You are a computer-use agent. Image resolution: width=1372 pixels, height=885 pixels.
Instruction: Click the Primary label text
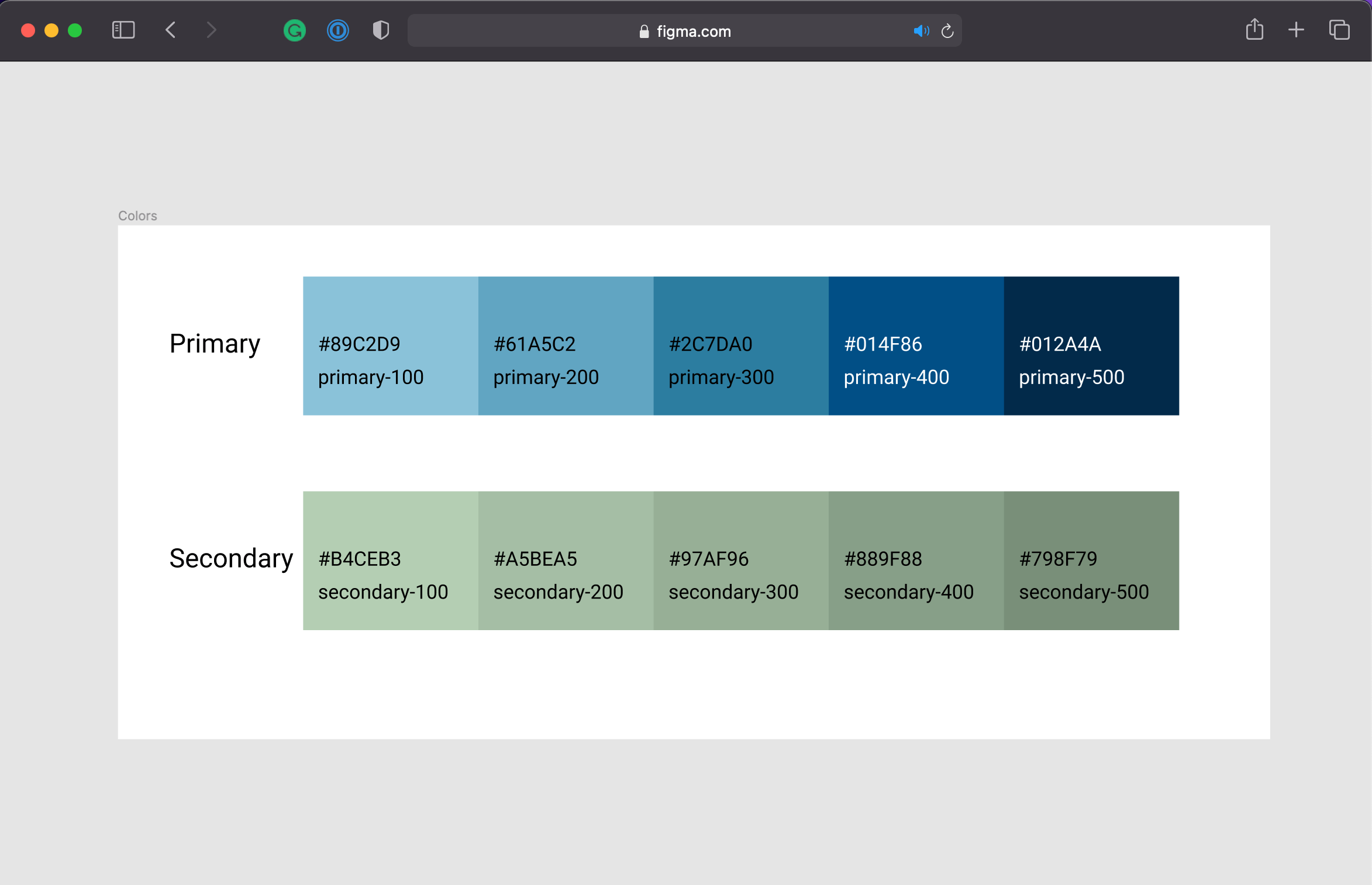coord(213,343)
